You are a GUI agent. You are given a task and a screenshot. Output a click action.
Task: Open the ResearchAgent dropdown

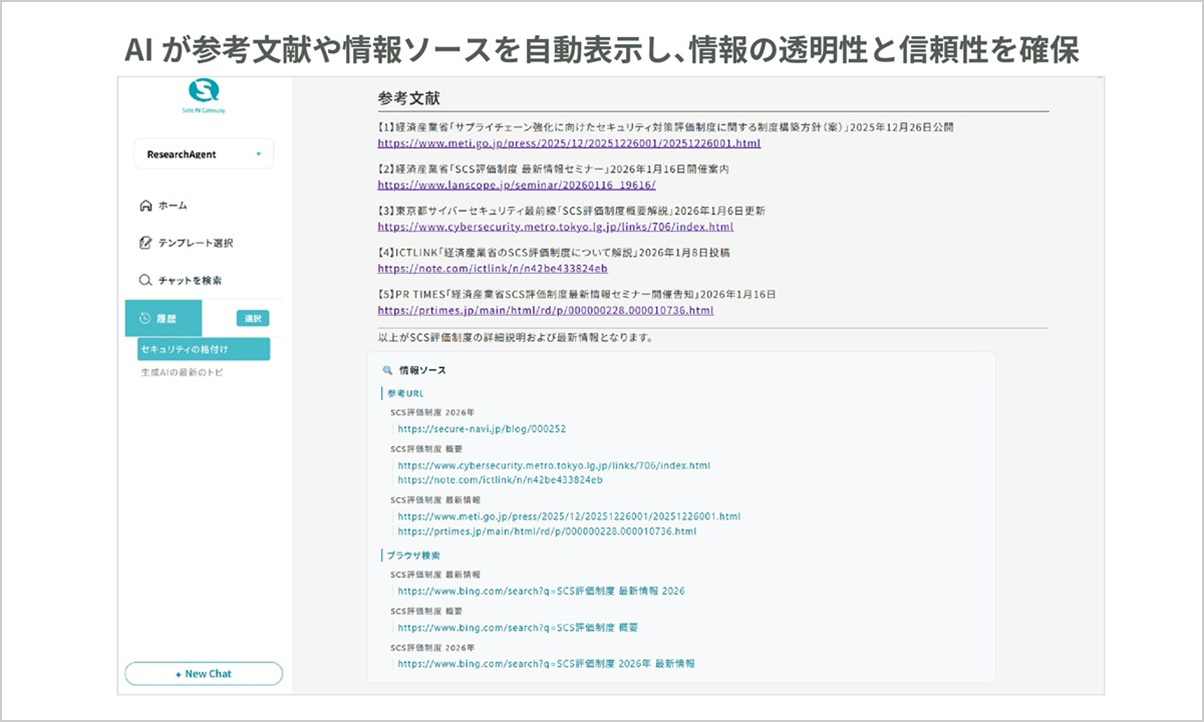pyautogui.click(x=203, y=154)
